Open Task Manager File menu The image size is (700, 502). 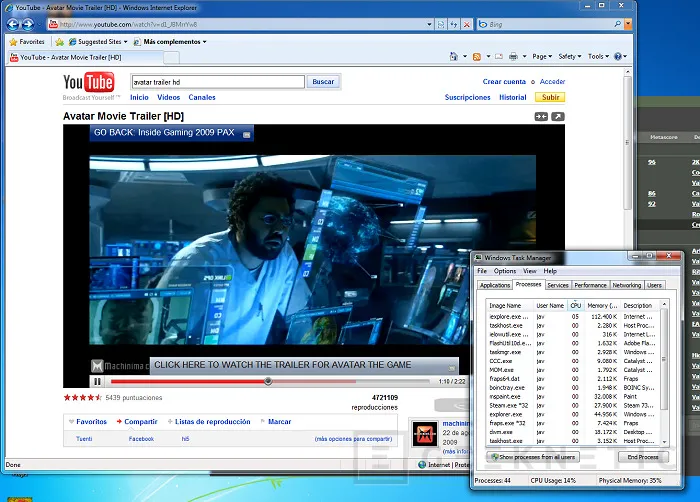click(482, 271)
